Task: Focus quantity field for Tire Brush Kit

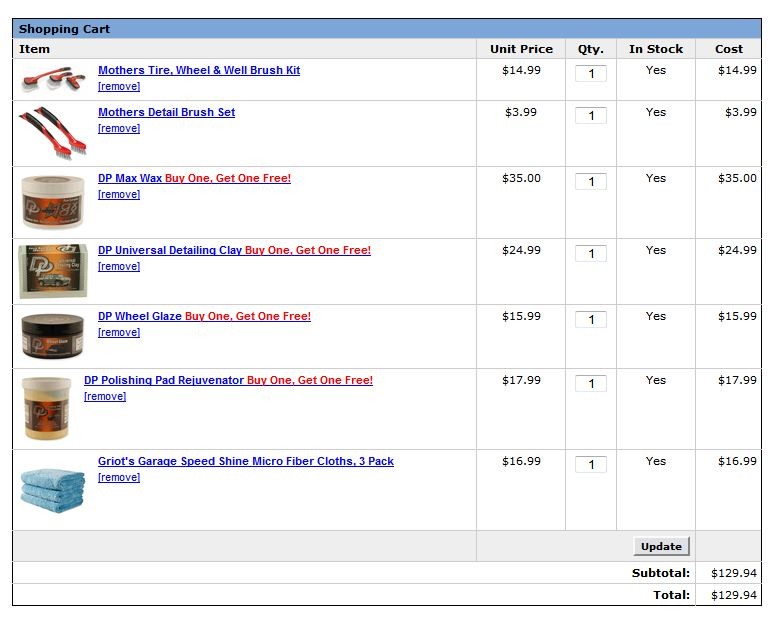Action: [590, 73]
